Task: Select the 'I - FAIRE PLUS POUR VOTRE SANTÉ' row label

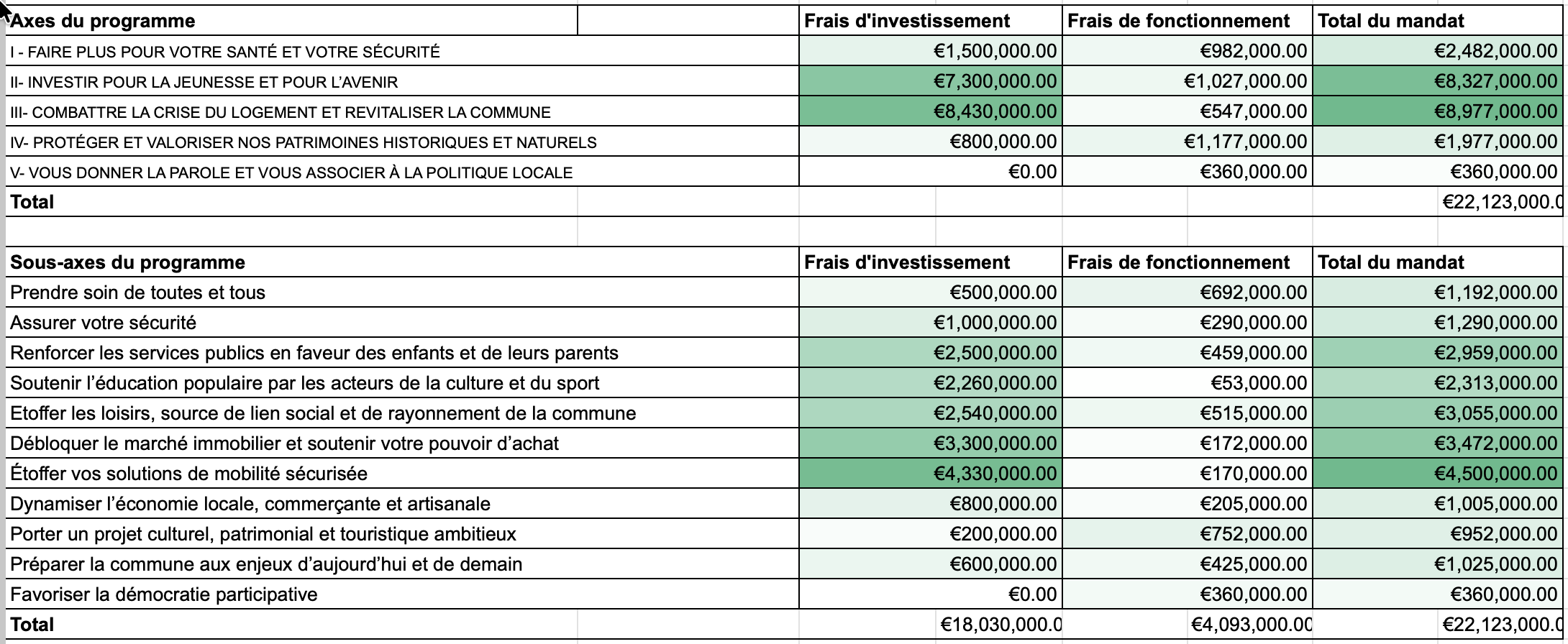Action: pos(224,52)
